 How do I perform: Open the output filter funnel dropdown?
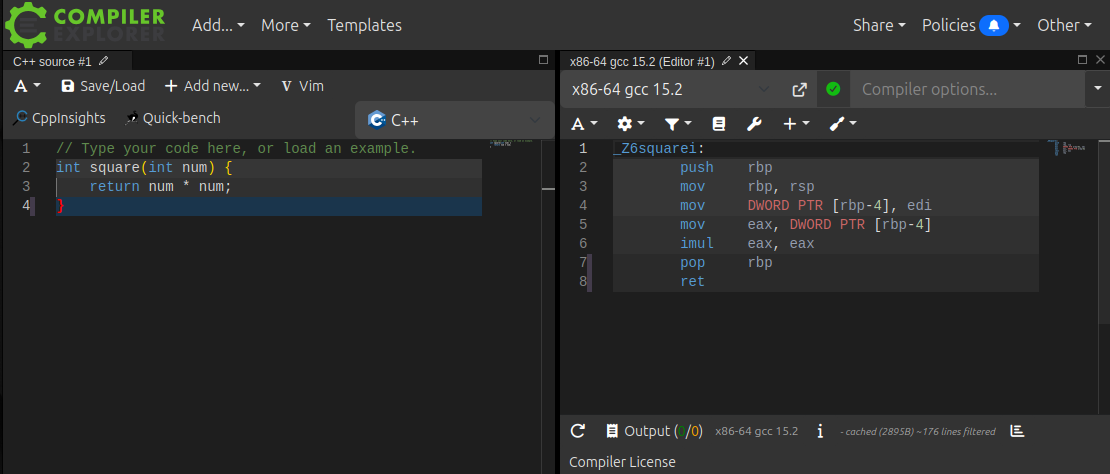click(x=677, y=124)
